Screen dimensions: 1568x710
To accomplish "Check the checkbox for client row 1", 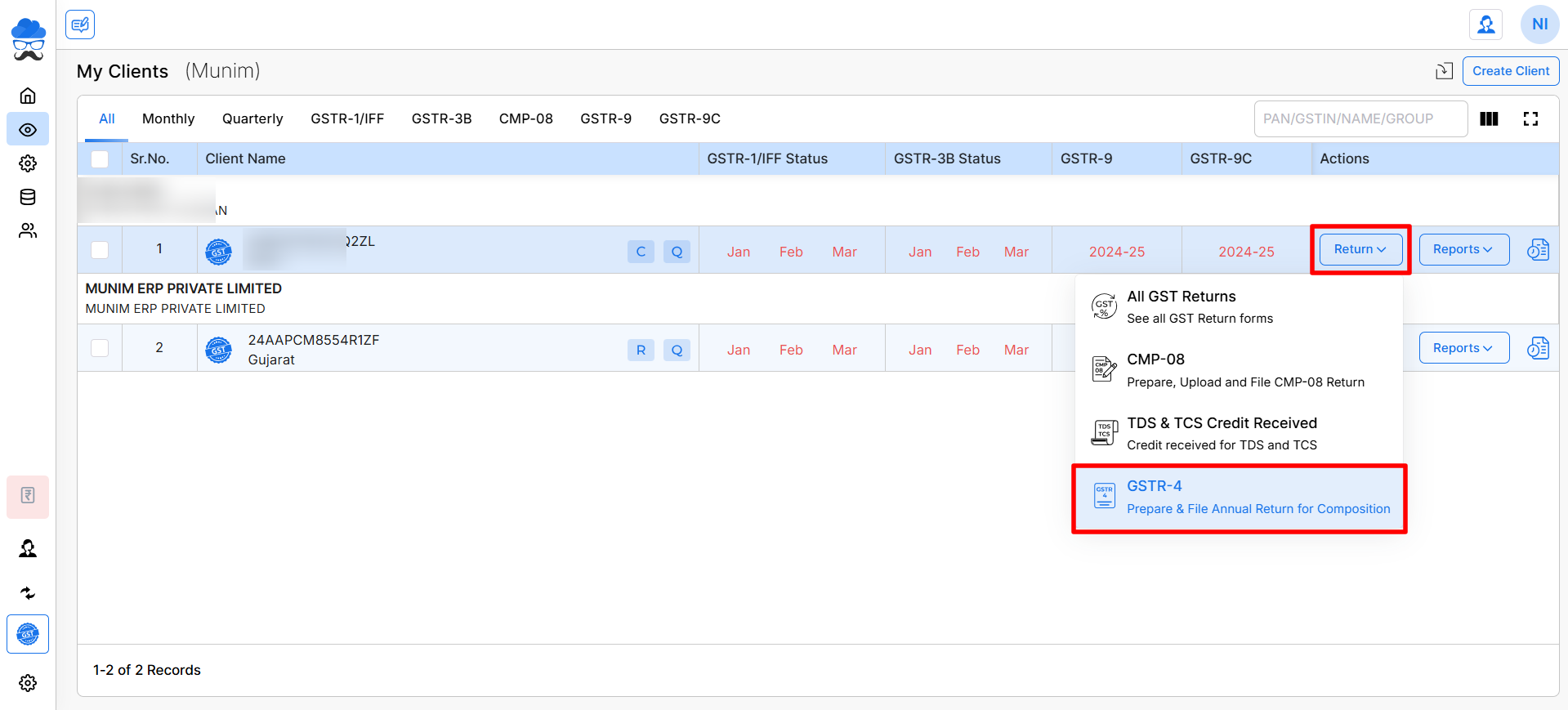I will [x=100, y=249].
